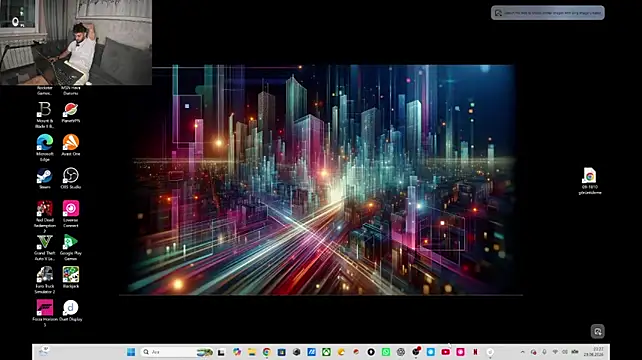Screen dimensions: 642x360
Task: Select the Steam desktop shortcut
Action: pos(45,179)
